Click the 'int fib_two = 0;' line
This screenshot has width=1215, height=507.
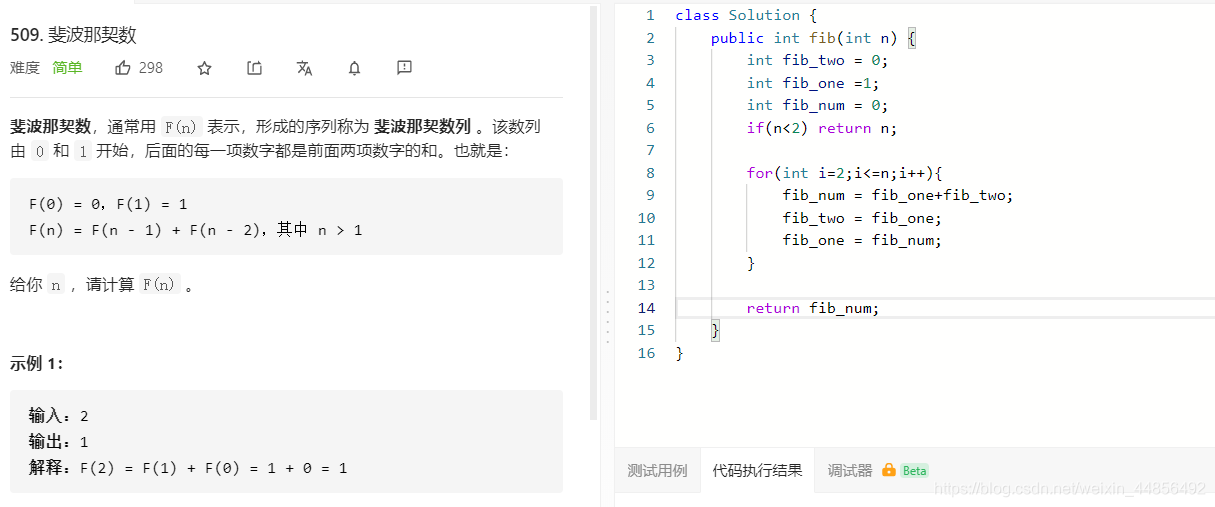coord(817,60)
